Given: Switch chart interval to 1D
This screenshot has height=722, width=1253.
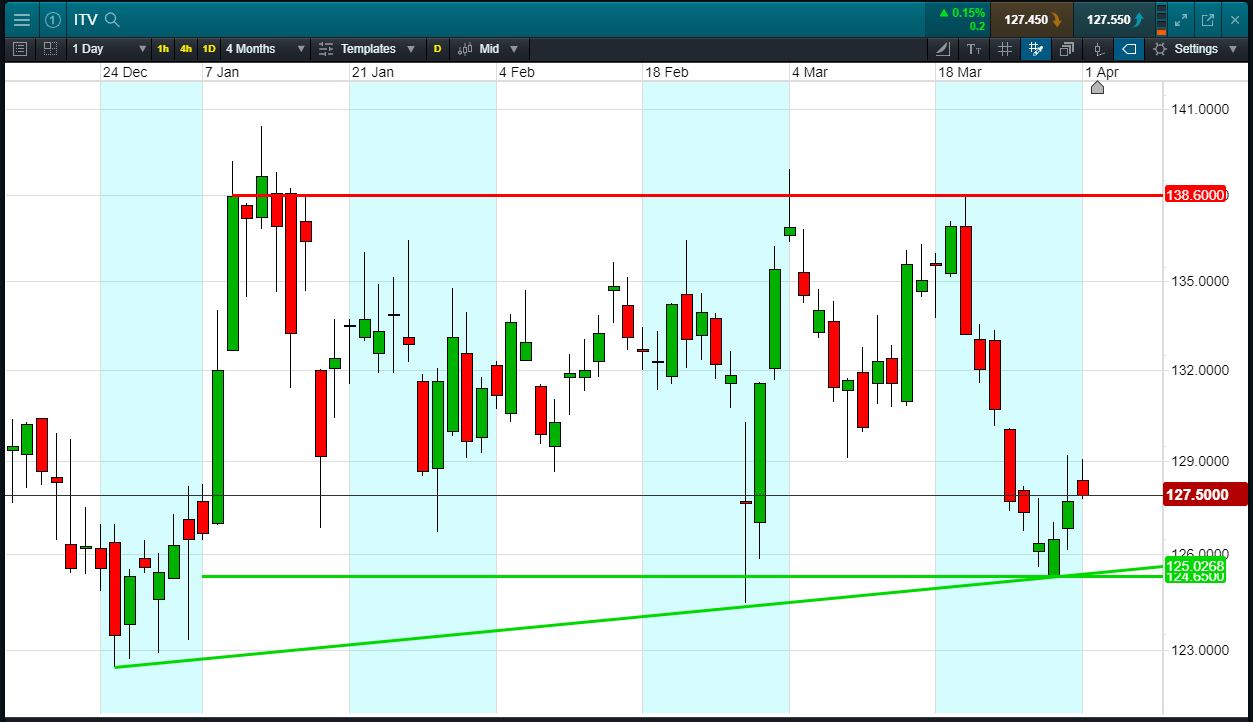Looking at the screenshot, I should pyautogui.click(x=209, y=48).
